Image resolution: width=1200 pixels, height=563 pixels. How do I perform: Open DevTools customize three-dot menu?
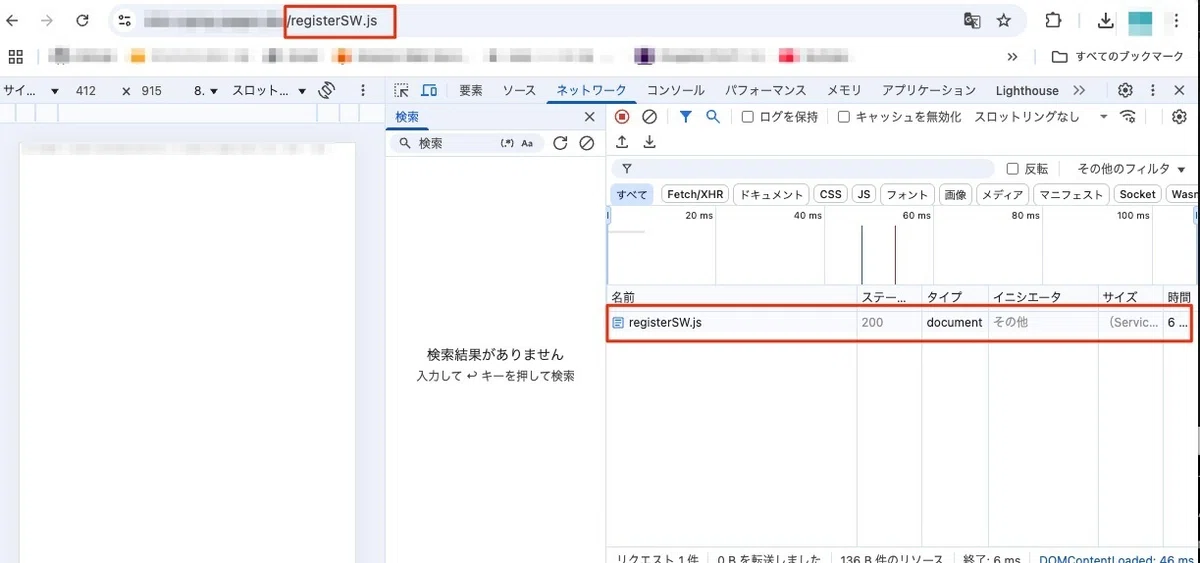pos(1152,90)
